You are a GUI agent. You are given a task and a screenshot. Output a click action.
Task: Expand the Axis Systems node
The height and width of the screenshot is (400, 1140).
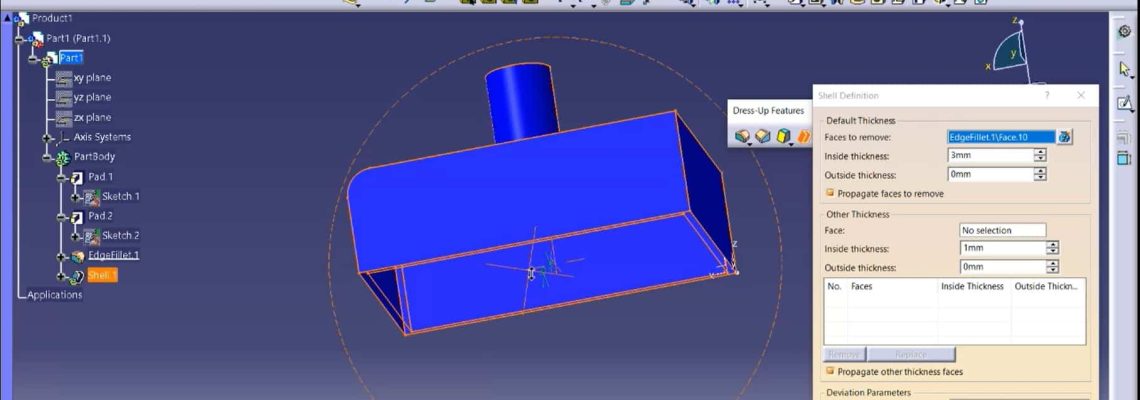(47, 138)
